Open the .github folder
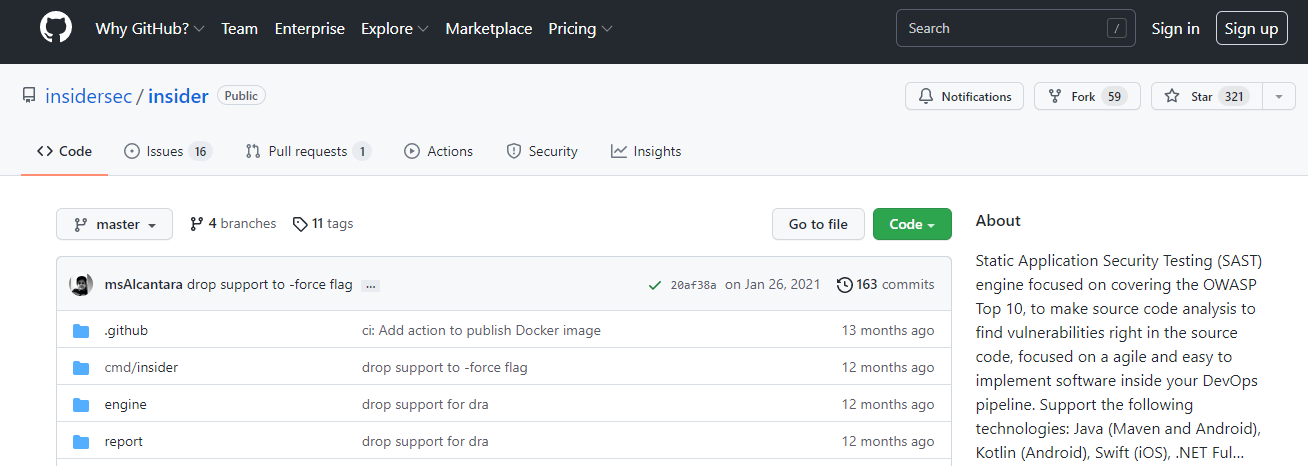Viewport: 1308px width, 466px height. [x=126, y=330]
